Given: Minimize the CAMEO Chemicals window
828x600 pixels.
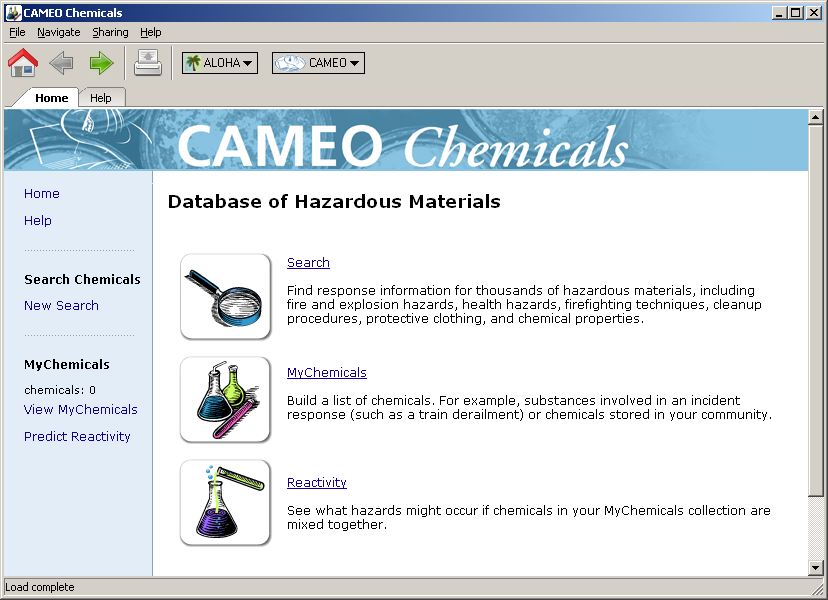Looking at the screenshot, I should pos(779,13).
